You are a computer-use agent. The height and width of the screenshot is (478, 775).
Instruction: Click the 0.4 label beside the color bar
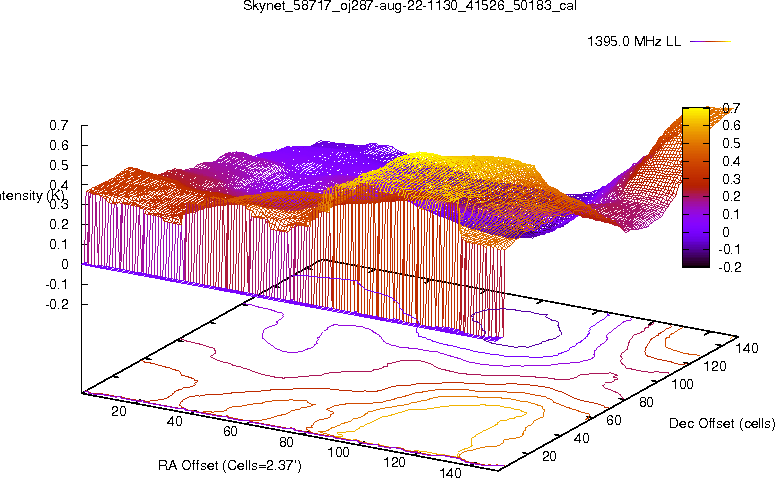tap(731, 161)
